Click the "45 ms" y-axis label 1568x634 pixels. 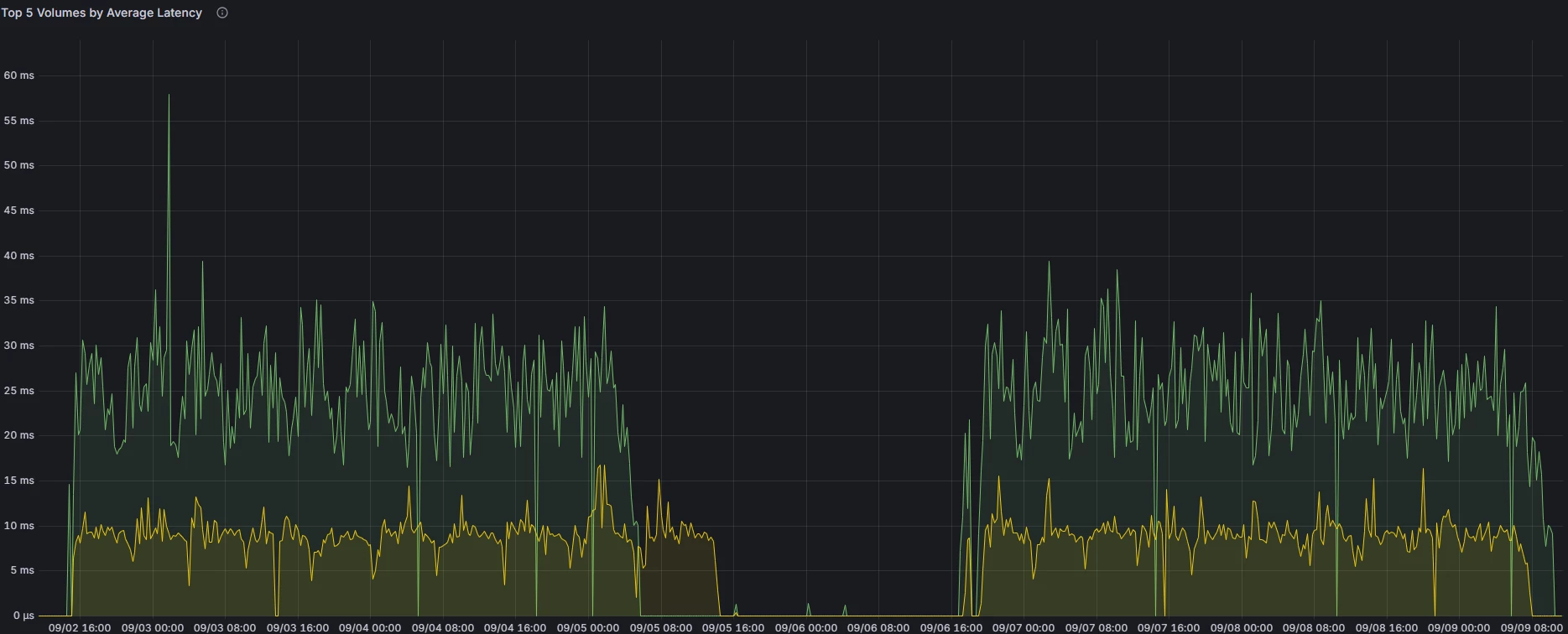19,210
